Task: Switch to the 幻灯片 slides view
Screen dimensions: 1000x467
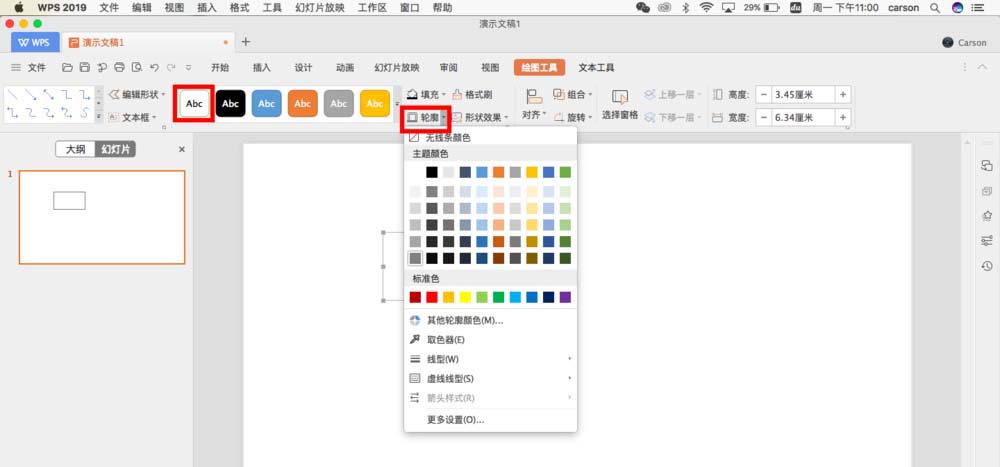Action: [x=115, y=149]
